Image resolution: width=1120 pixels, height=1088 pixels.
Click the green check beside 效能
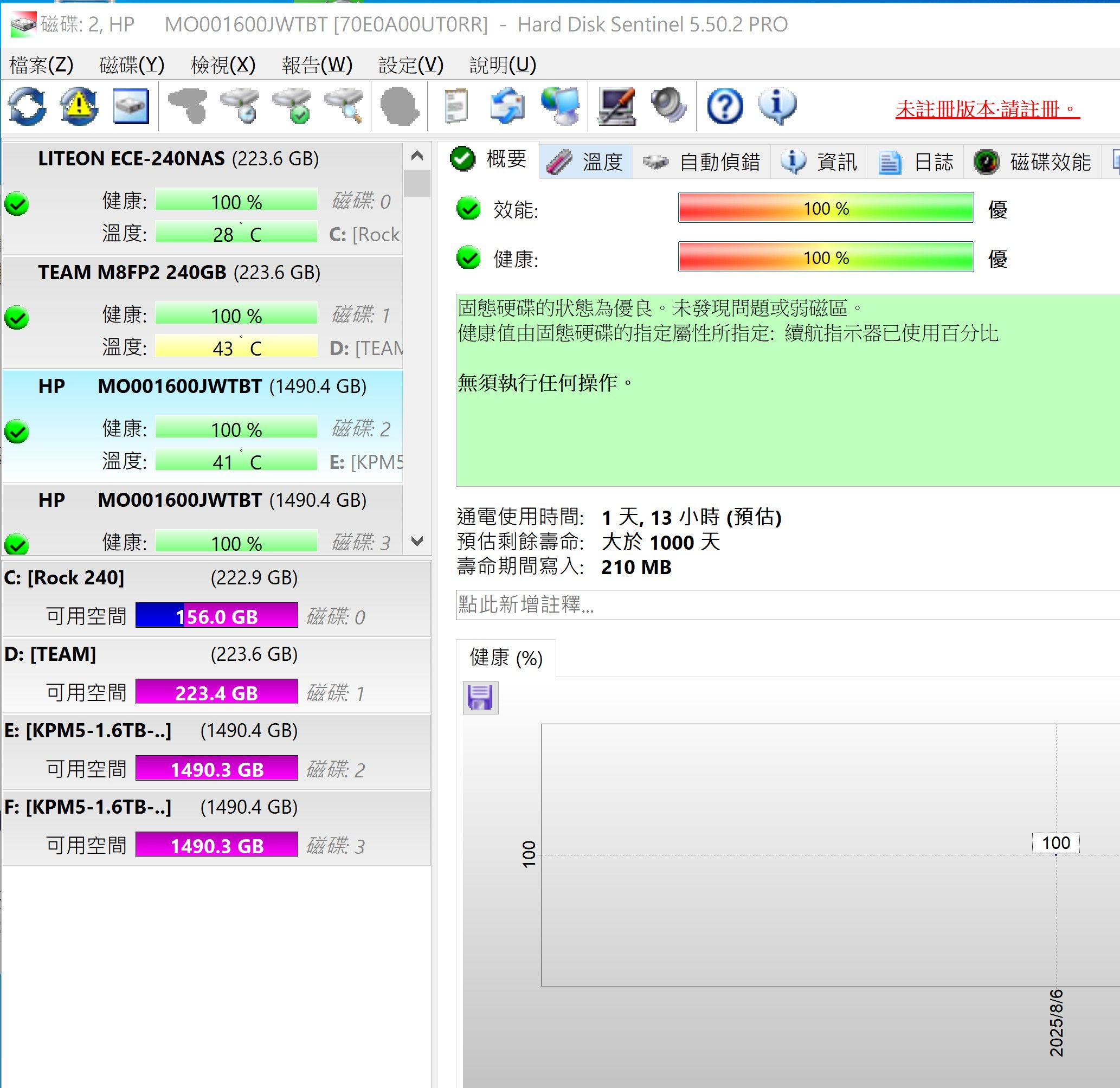coord(468,209)
